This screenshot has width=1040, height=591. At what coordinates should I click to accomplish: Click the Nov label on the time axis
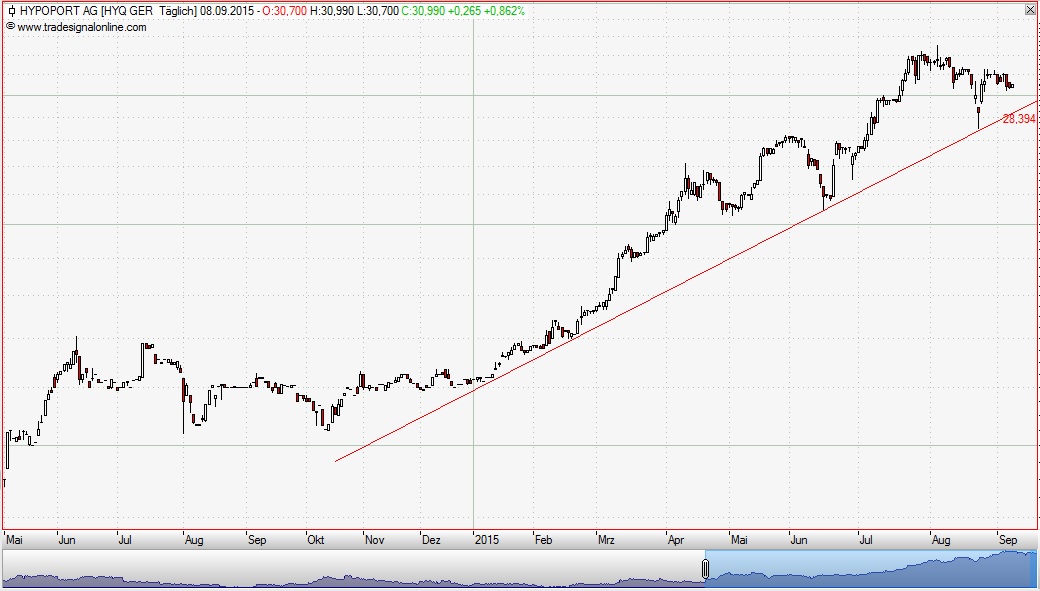[375, 540]
